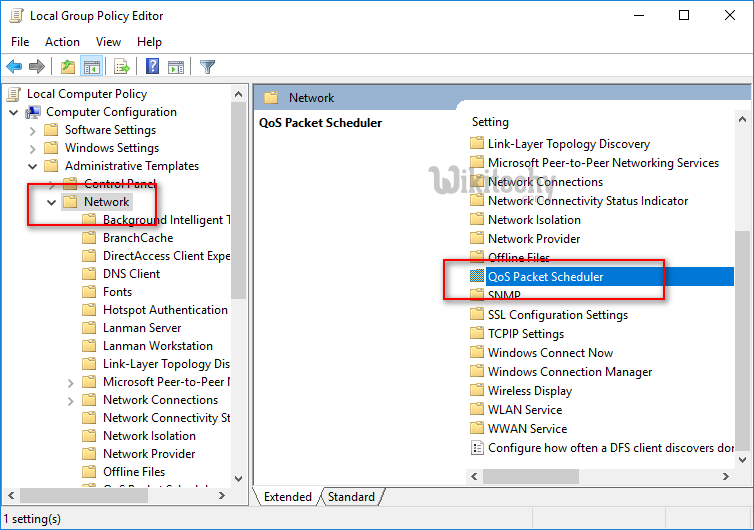Expand Network Connections in the tree
This screenshot has width=754, height=530.
tap(70, 400)
